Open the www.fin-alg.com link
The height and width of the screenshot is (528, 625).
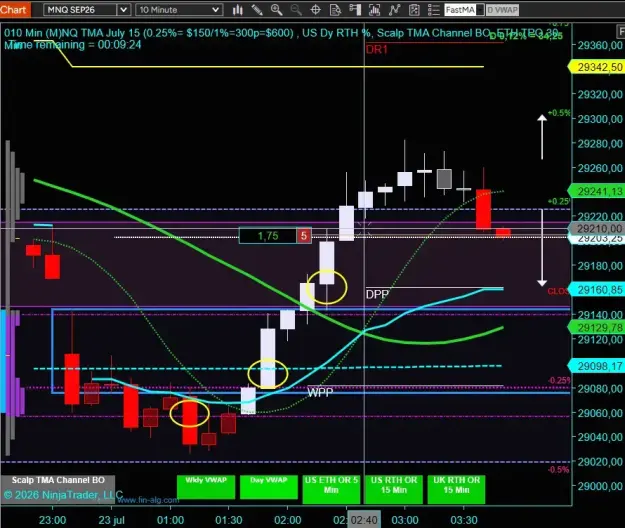click(149, 500)
